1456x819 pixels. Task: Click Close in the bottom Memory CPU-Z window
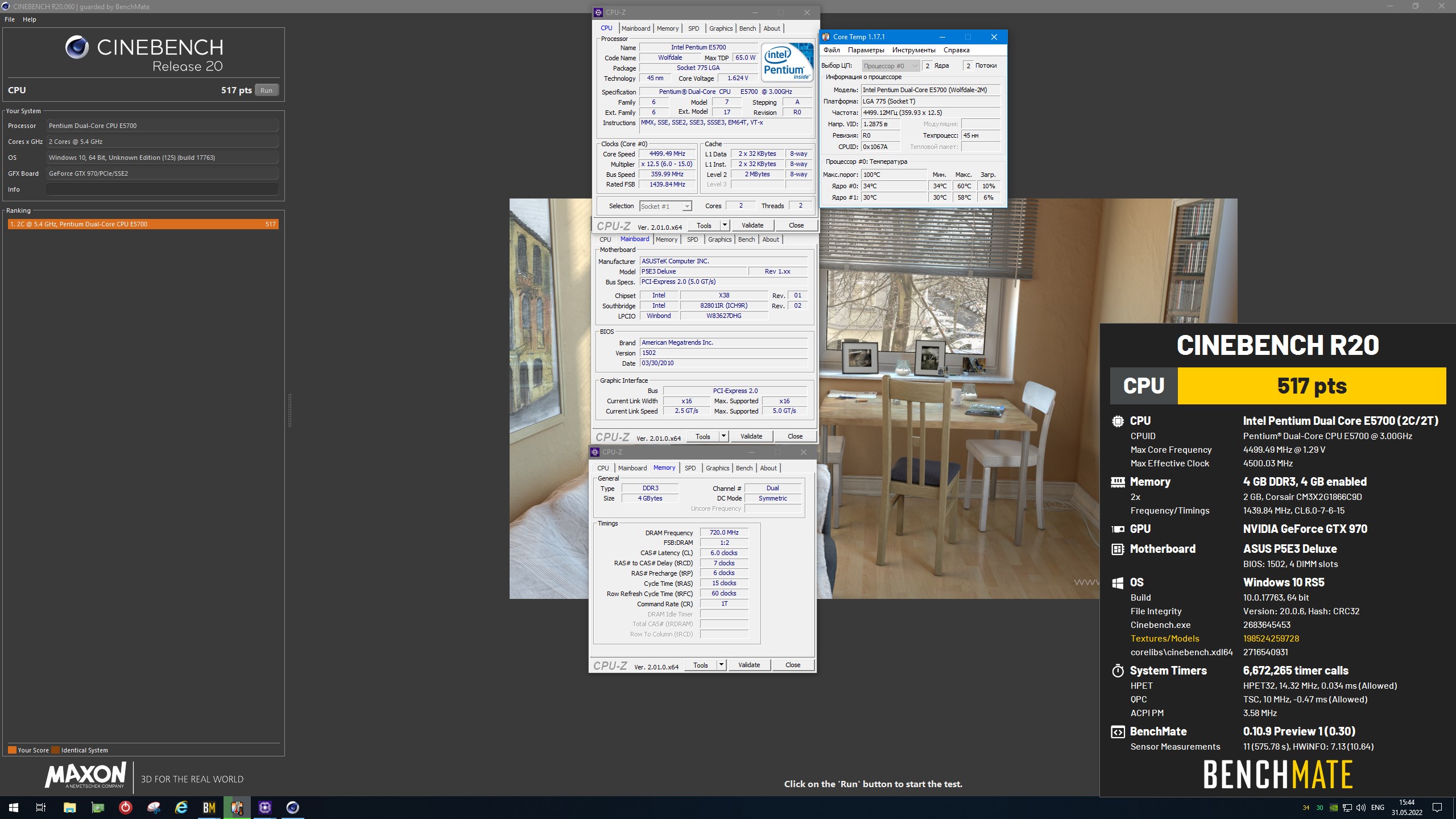793,665
